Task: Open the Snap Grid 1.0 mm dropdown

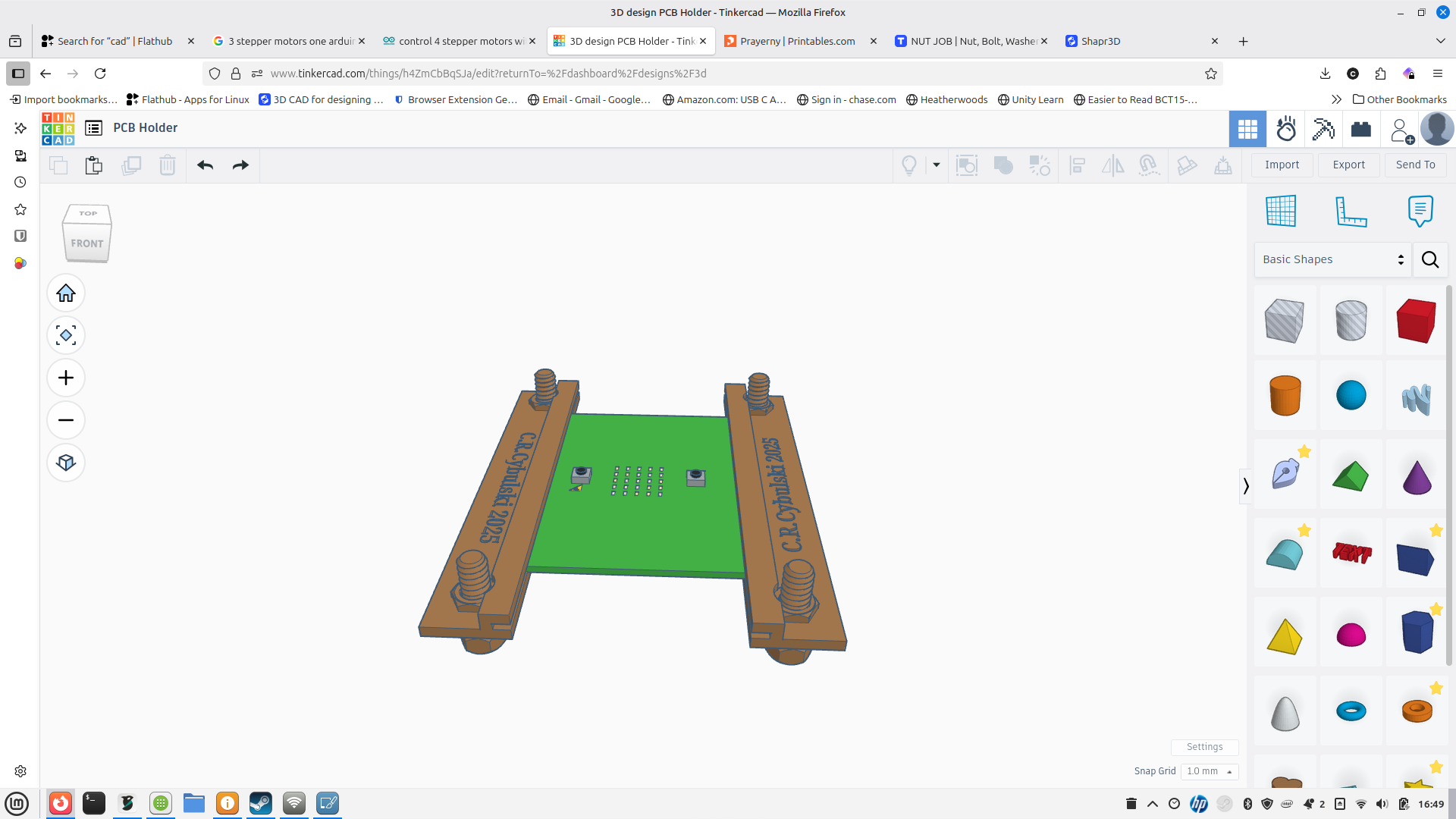Action: [x=1209, y=771]
